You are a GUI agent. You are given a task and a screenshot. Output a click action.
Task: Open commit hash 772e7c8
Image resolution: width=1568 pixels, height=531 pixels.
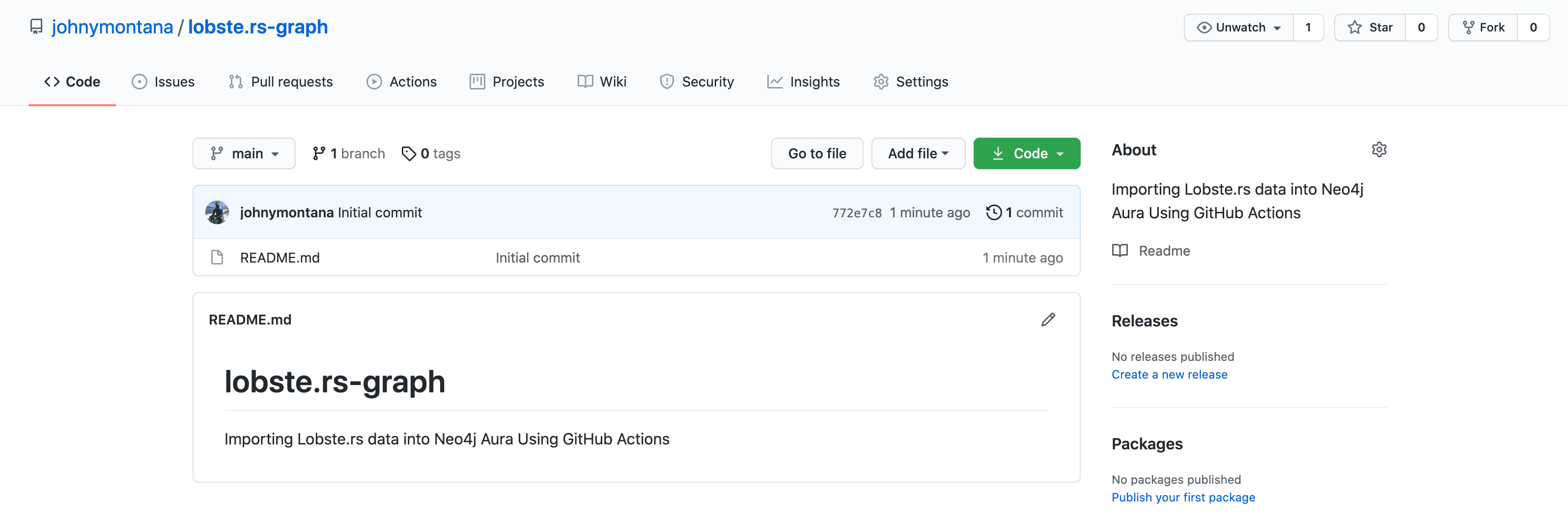[x=856, y=213]
